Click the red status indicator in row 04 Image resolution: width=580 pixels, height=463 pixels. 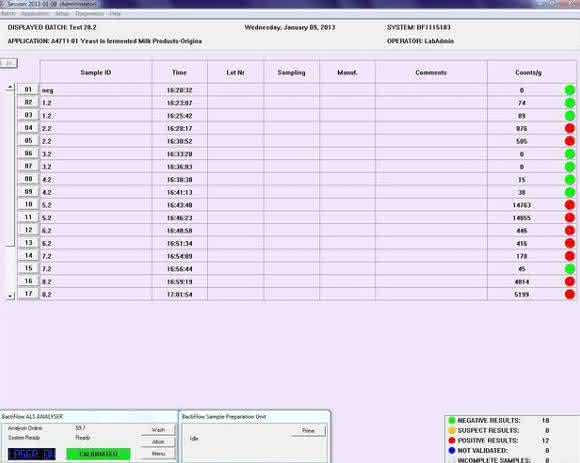click(570, 128)
